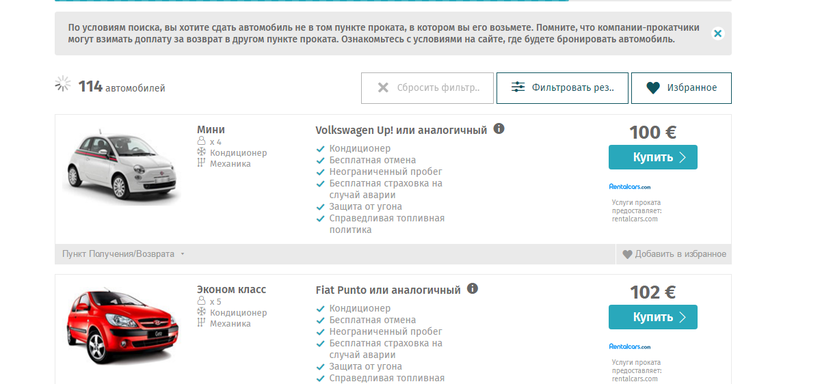Click the 102 € price
This screenshot has width=820, height=384.
653,292
